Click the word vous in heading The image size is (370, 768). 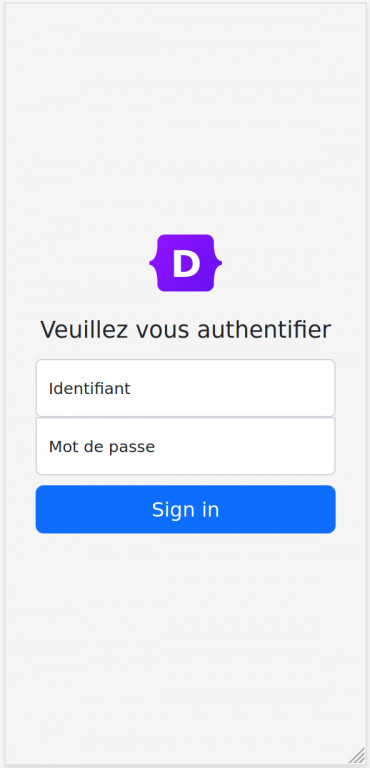coord(163,330)
